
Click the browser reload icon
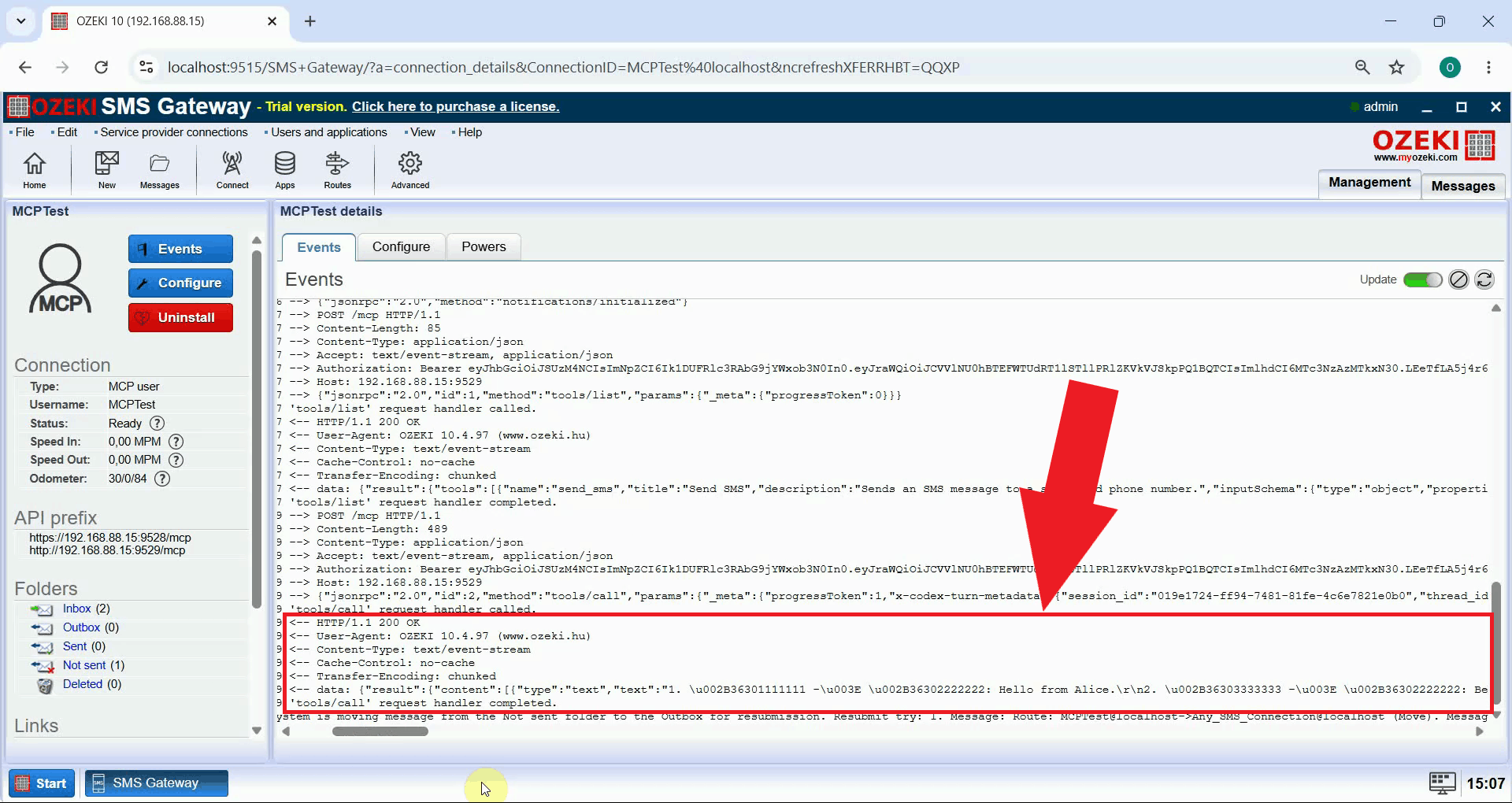click(x=101, y=67)
